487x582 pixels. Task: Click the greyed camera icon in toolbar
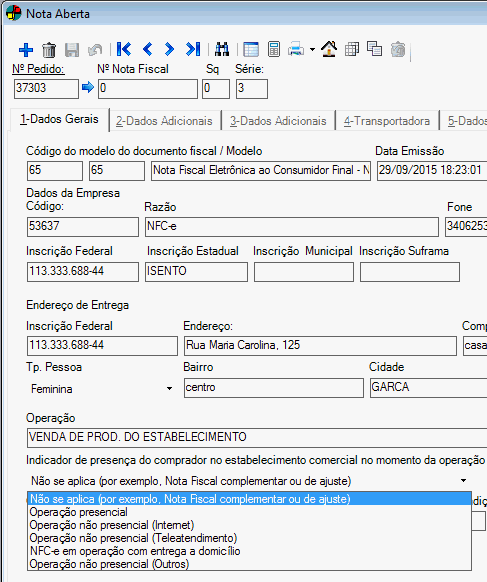[x=398, y=49]
